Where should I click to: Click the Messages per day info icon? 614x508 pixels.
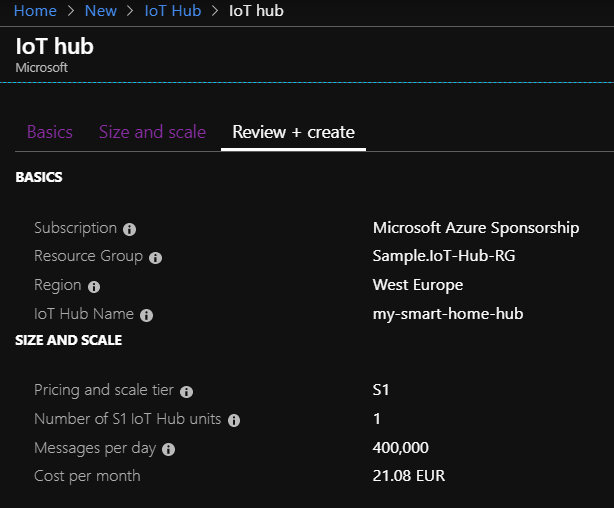(x=168, y=449)
